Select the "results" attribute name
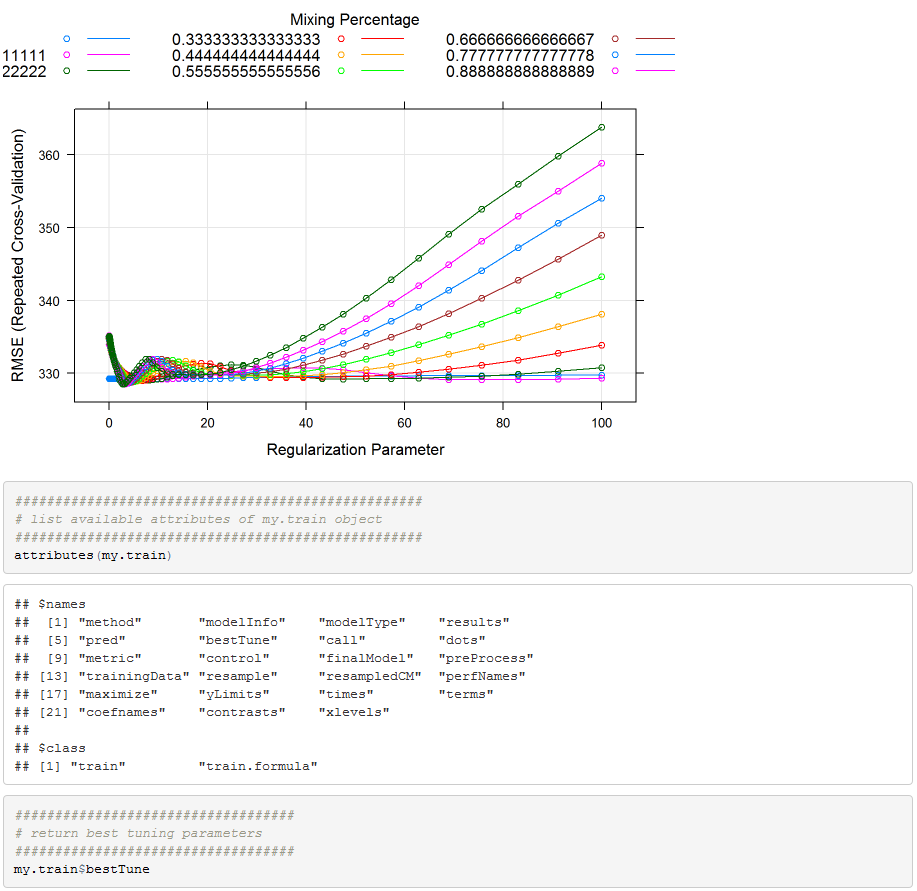The width and height of the screenshot is (917, 891). click(x=474, y=622)
